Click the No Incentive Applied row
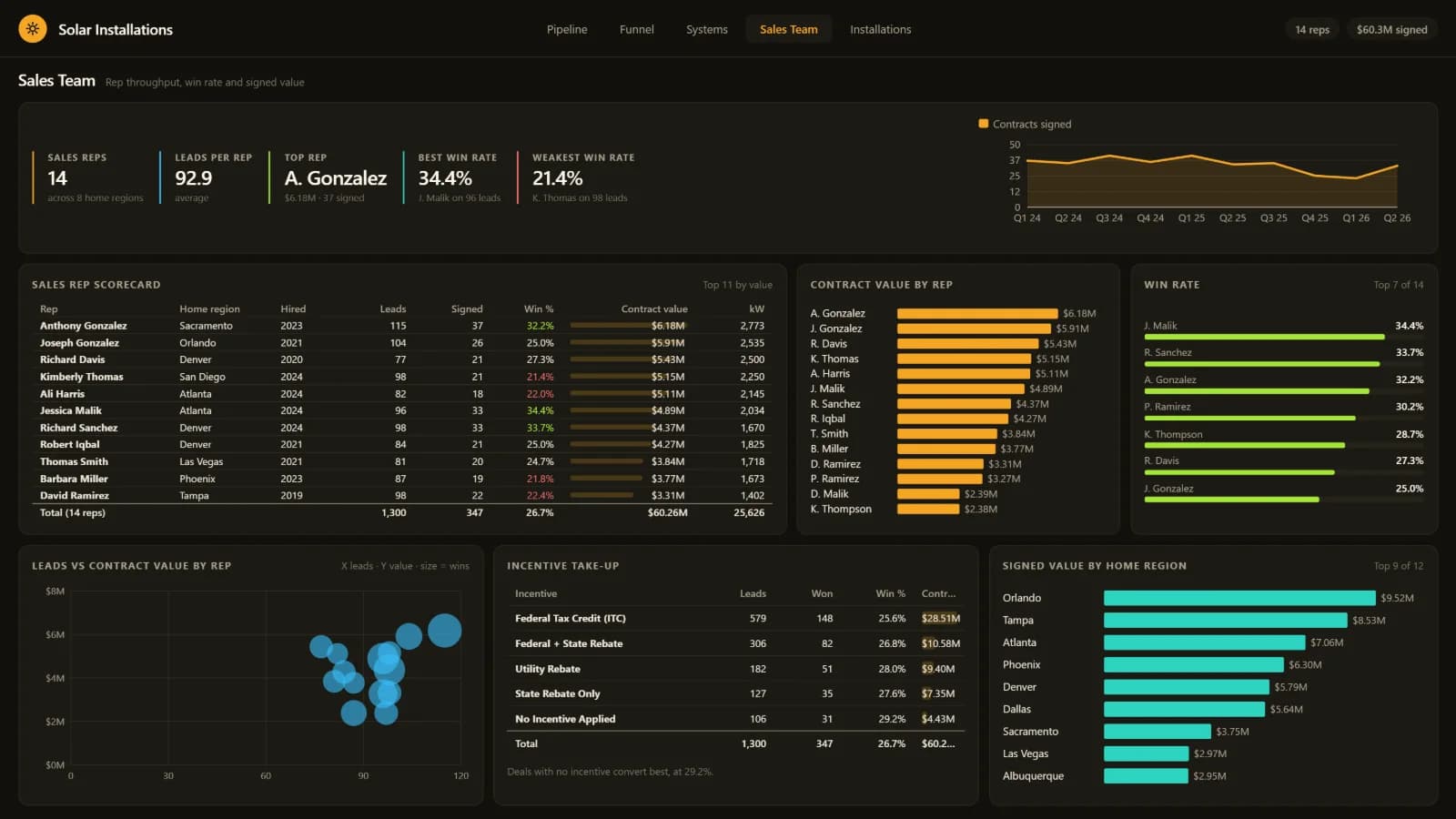 tap(735, 719)
